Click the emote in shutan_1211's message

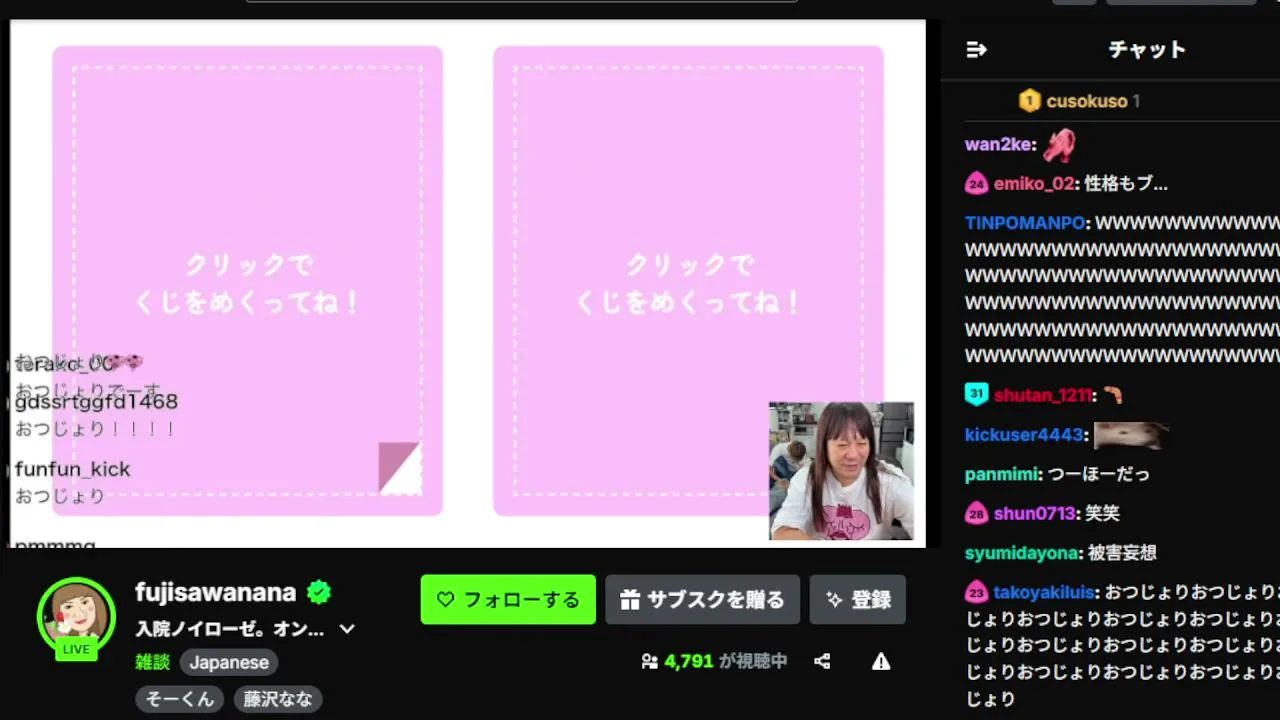[x=1112, y=395]
